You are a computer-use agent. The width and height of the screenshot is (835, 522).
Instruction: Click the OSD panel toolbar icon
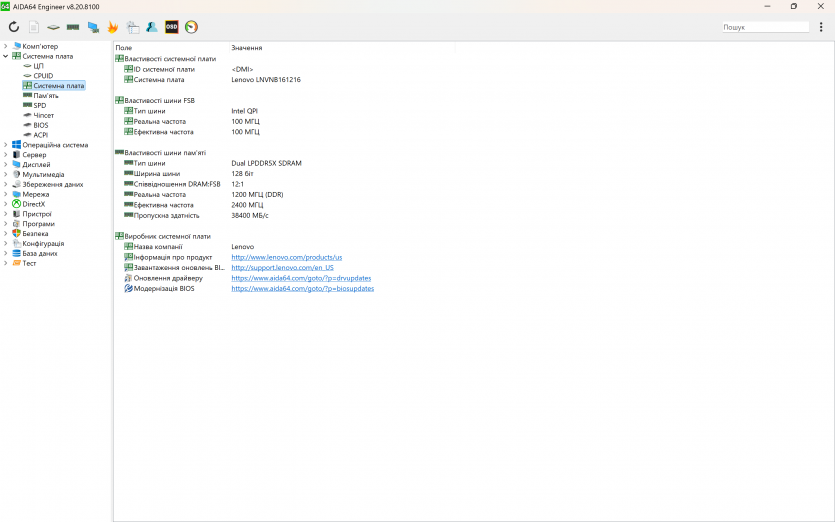[x=172, y=27]
